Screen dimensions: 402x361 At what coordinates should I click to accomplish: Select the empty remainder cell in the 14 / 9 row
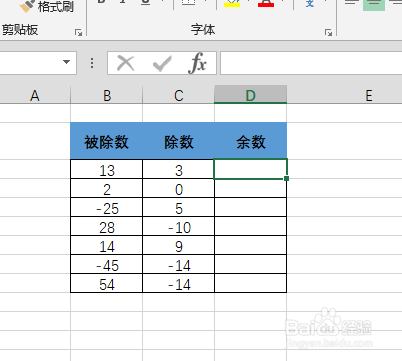coord(250,245)
